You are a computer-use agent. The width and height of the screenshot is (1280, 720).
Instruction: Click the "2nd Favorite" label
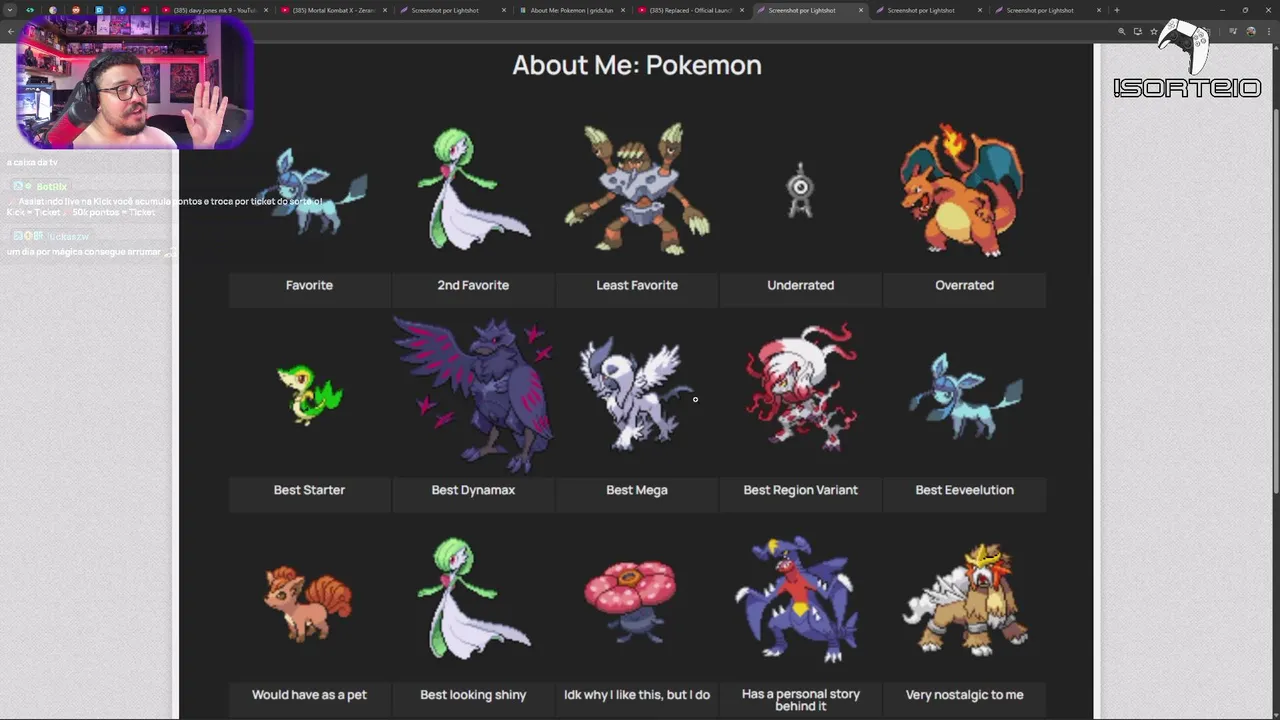(x=473, y=285)
